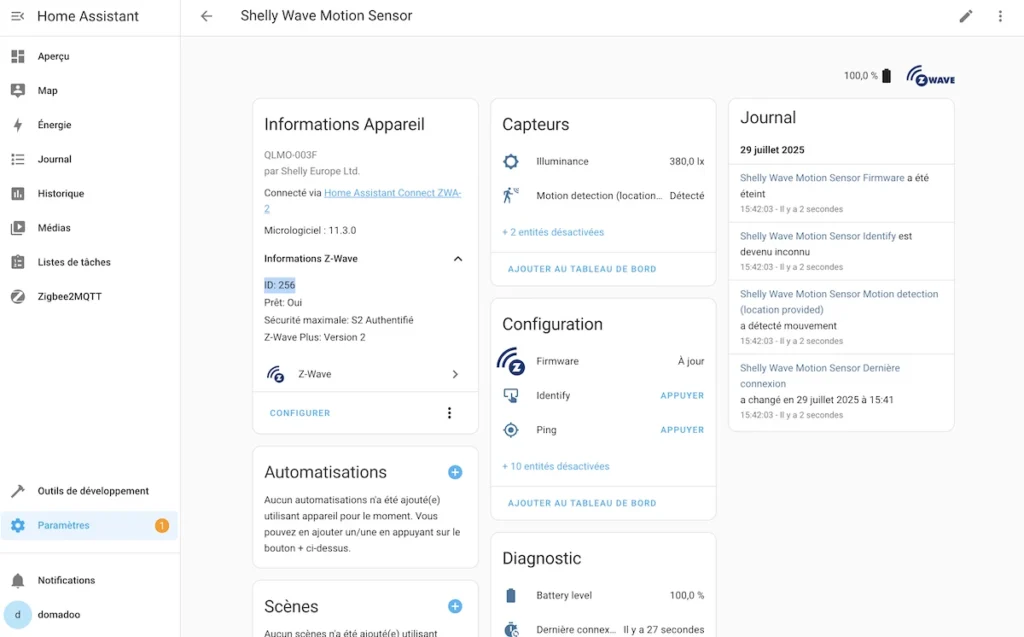Click the Battery level diagnostic icon
The height and width of the screenshot is (637, 1024).
pos(511,595)
